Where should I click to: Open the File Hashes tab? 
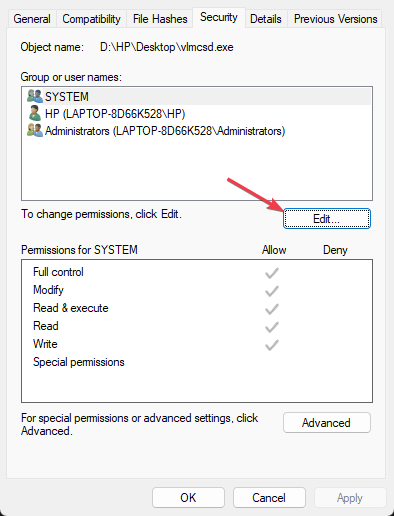coord(160,19)
